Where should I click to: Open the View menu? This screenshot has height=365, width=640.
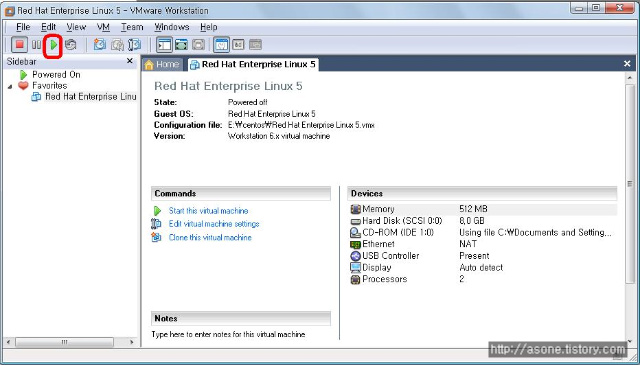(x=76, y=27)
